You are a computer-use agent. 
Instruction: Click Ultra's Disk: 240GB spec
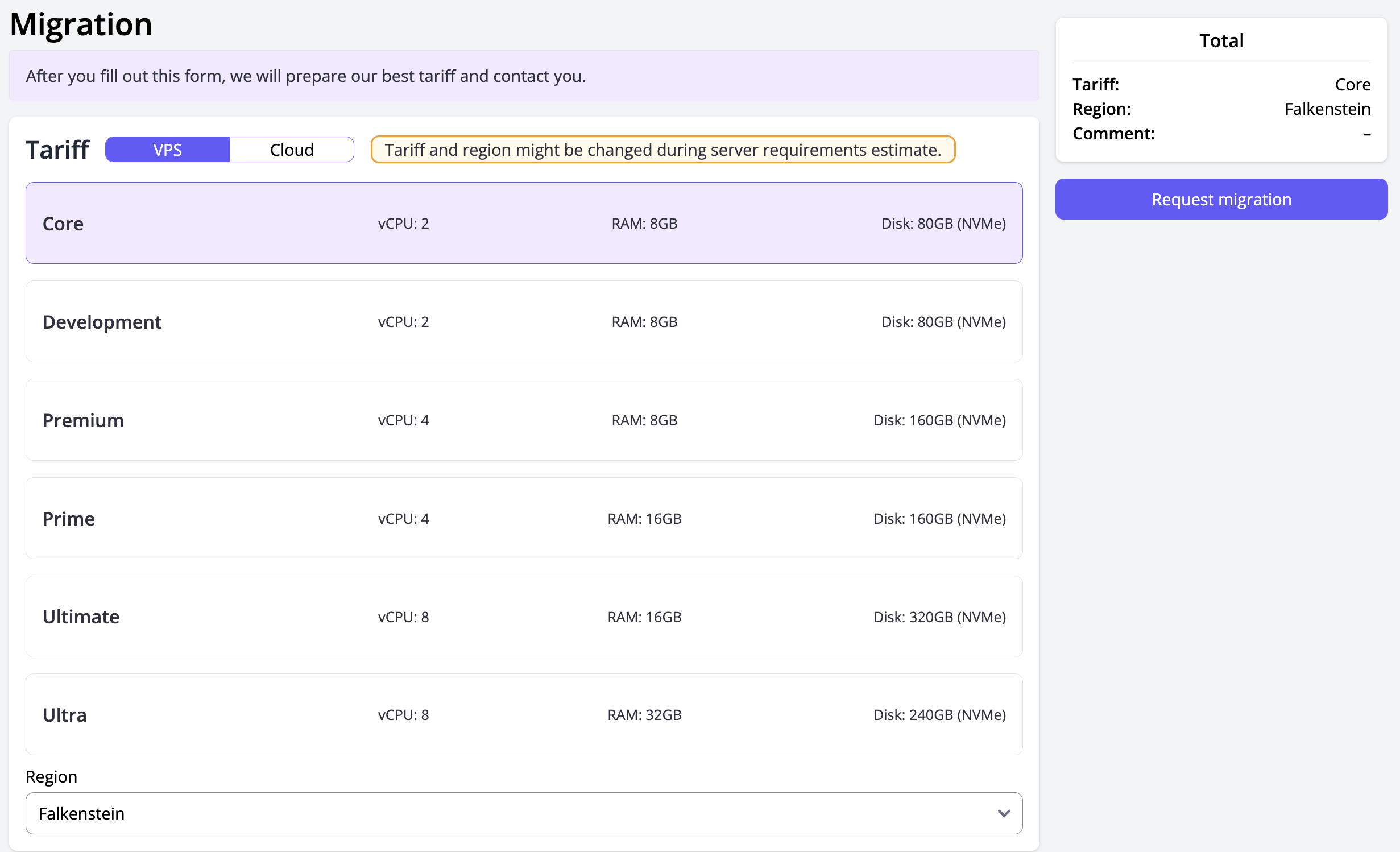point(939,714)
